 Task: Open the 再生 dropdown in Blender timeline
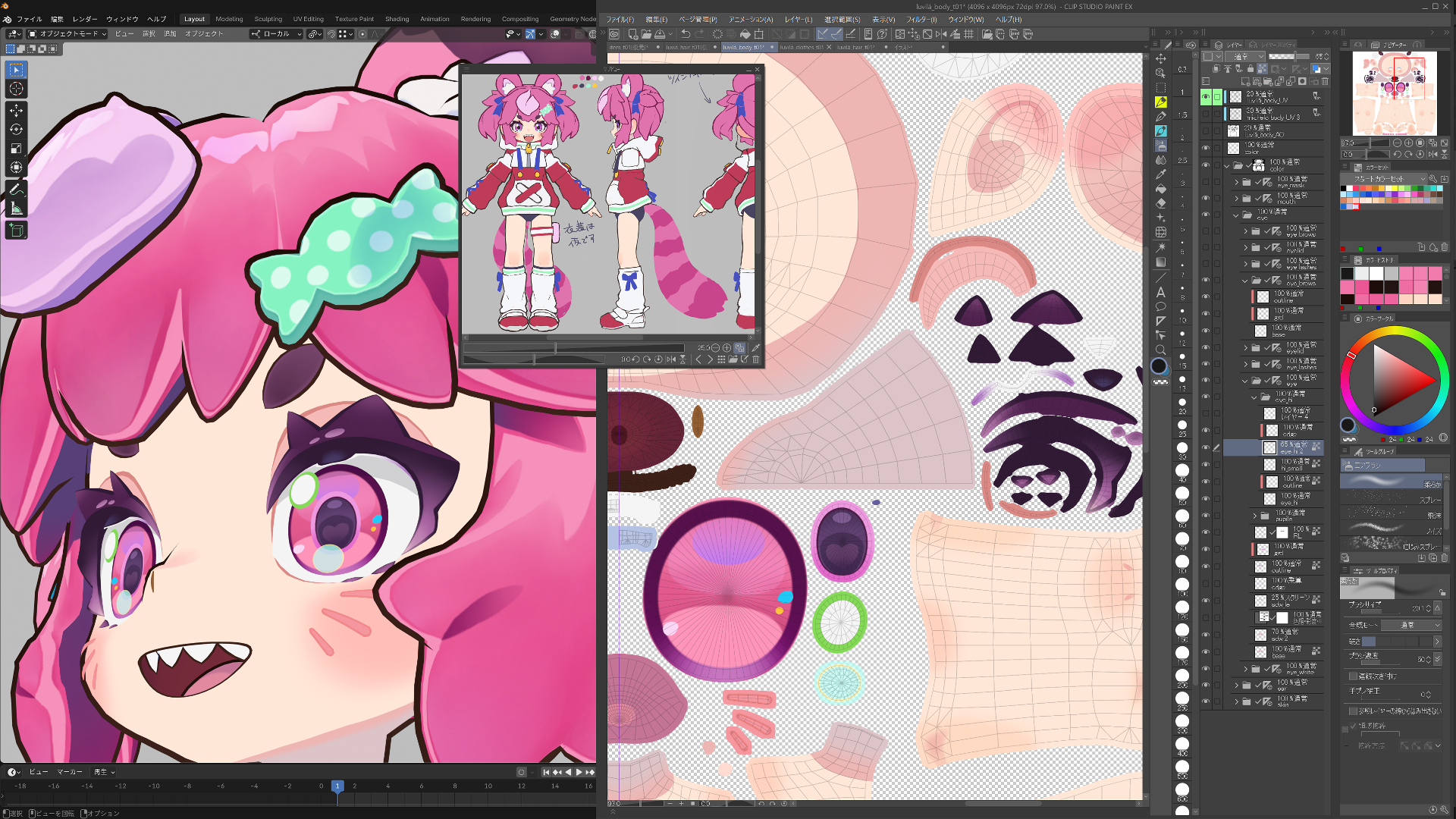click(104, 772)
